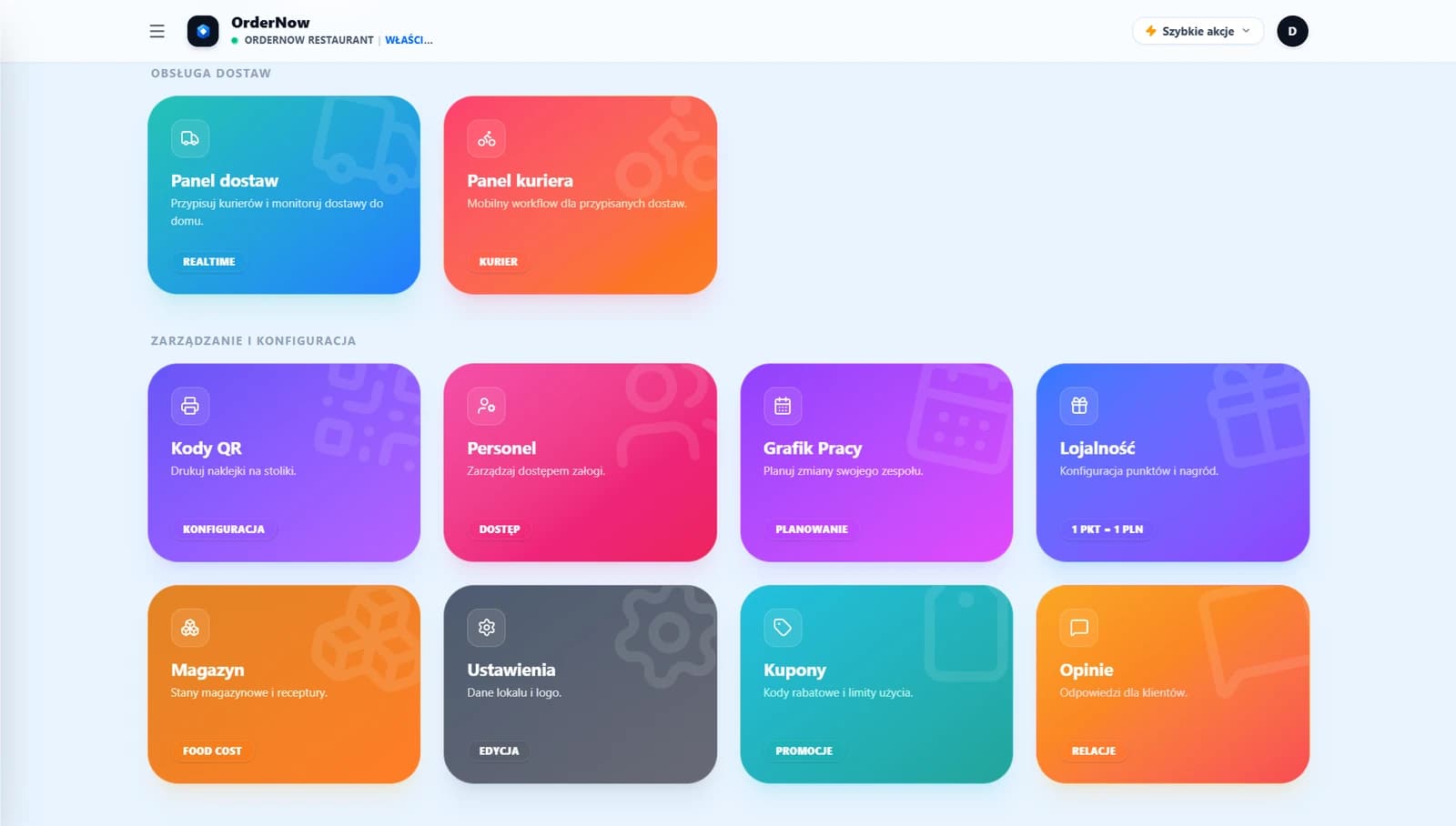Click the Opinie card title
The height and width of the screenshot is (826, 1456).
pos(1087,670)
